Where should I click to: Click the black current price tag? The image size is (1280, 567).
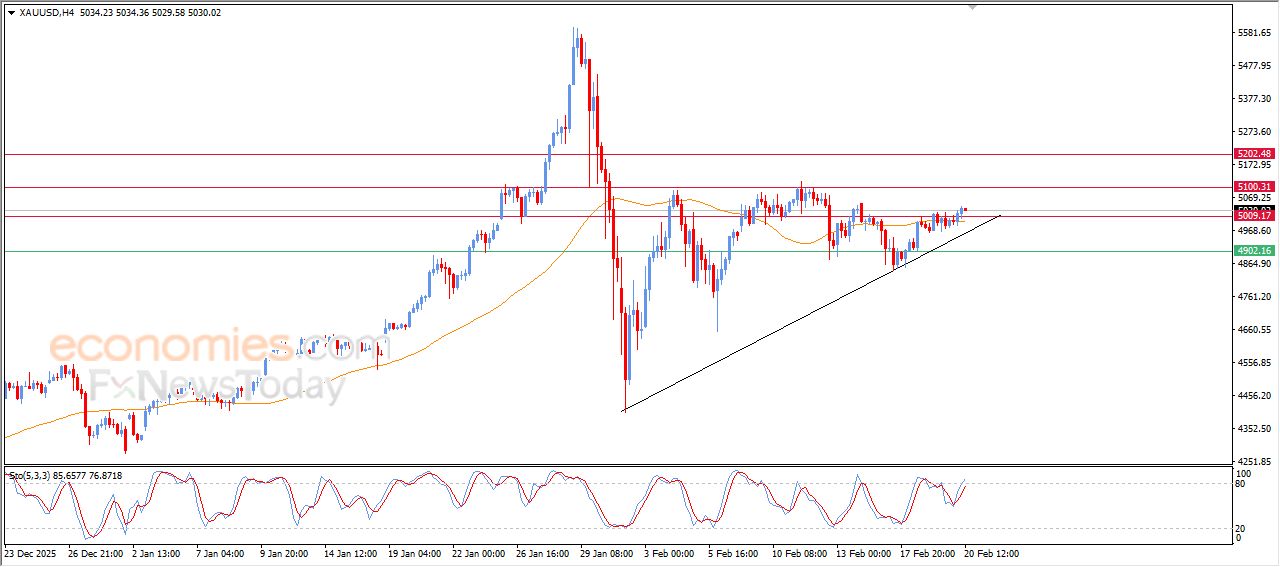pos(1253,209)
